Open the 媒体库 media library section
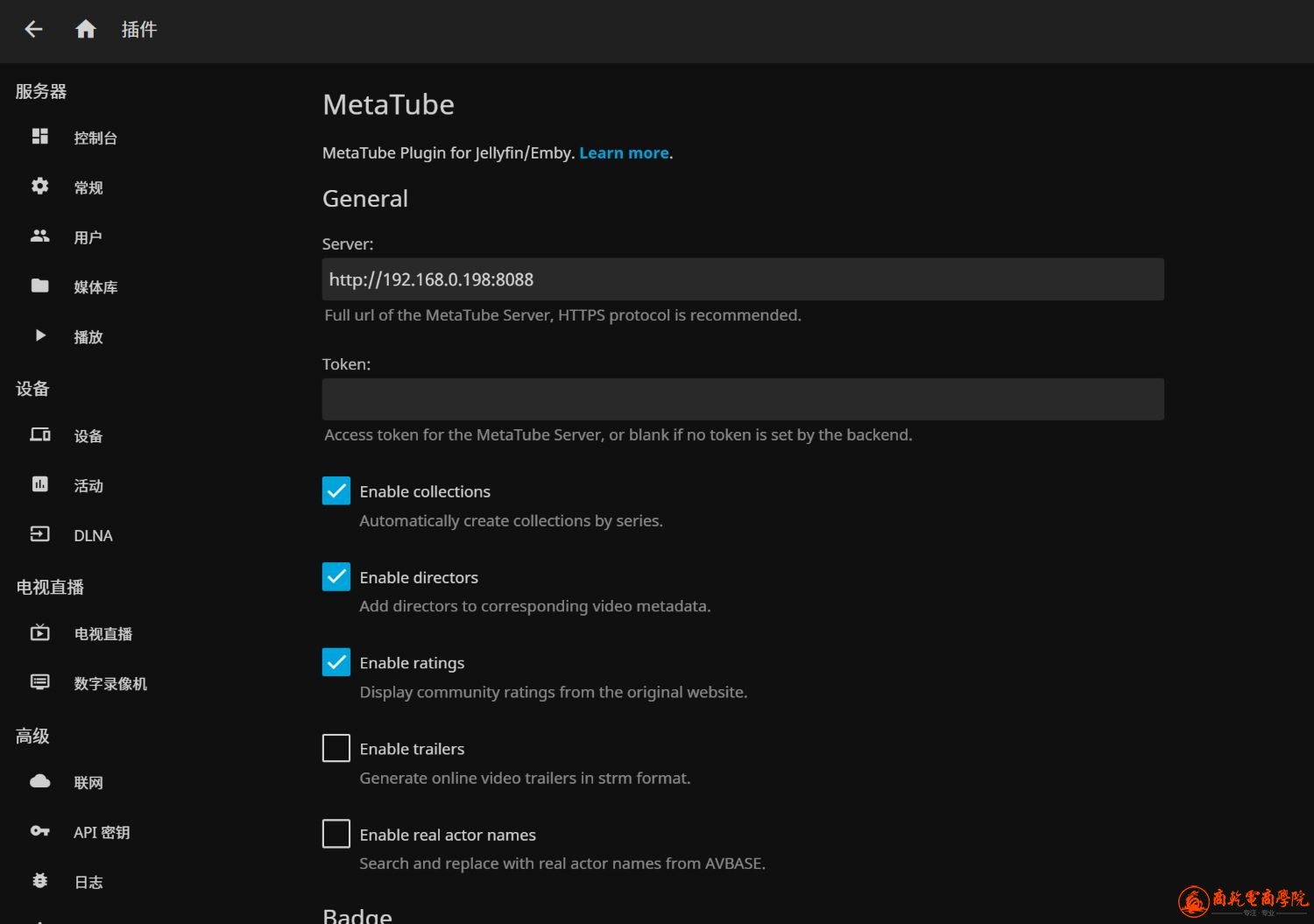Screen dimensions: 1314x924 [x=95, y=286]
